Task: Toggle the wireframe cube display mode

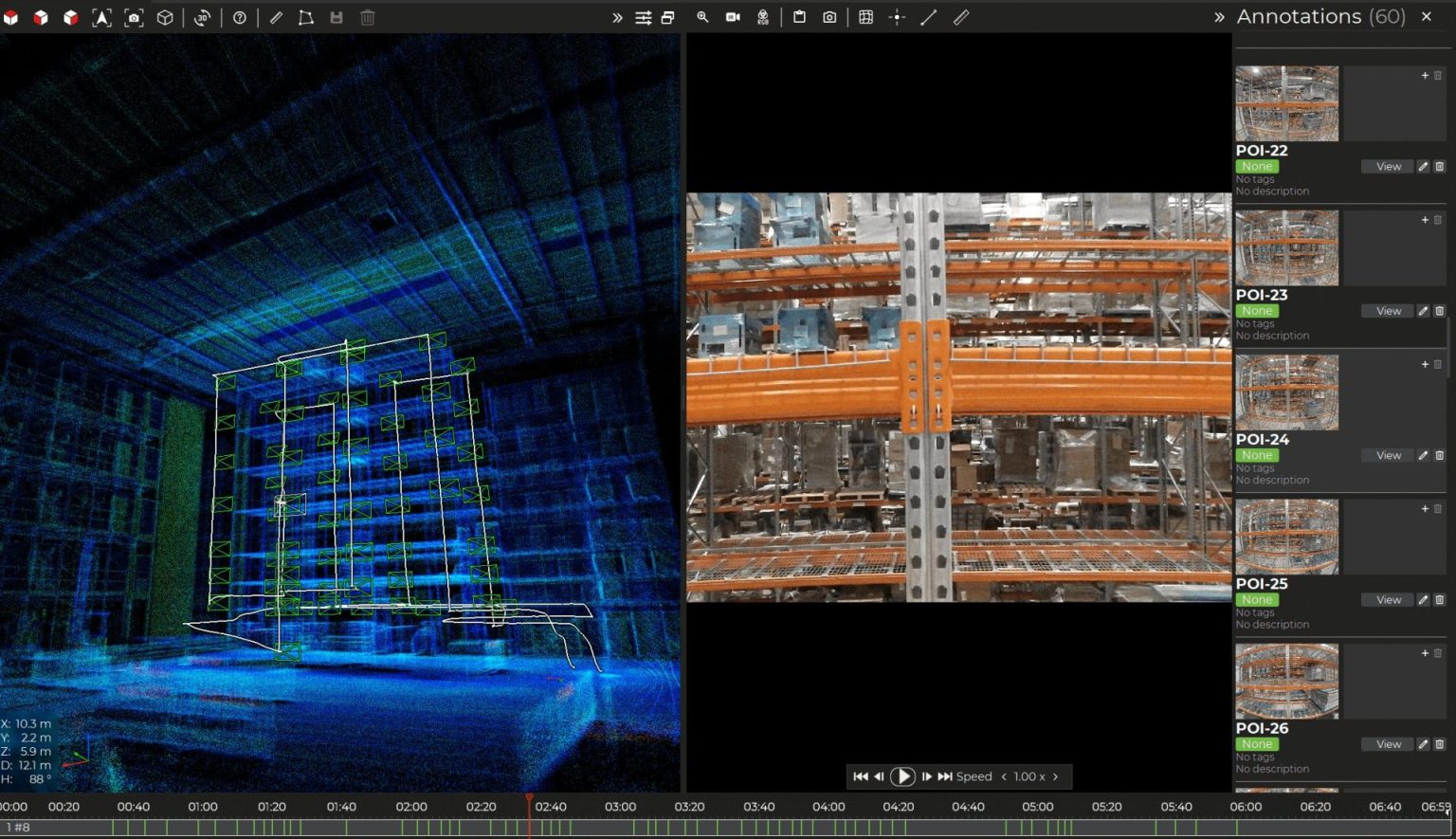Action: pos(164,17)
